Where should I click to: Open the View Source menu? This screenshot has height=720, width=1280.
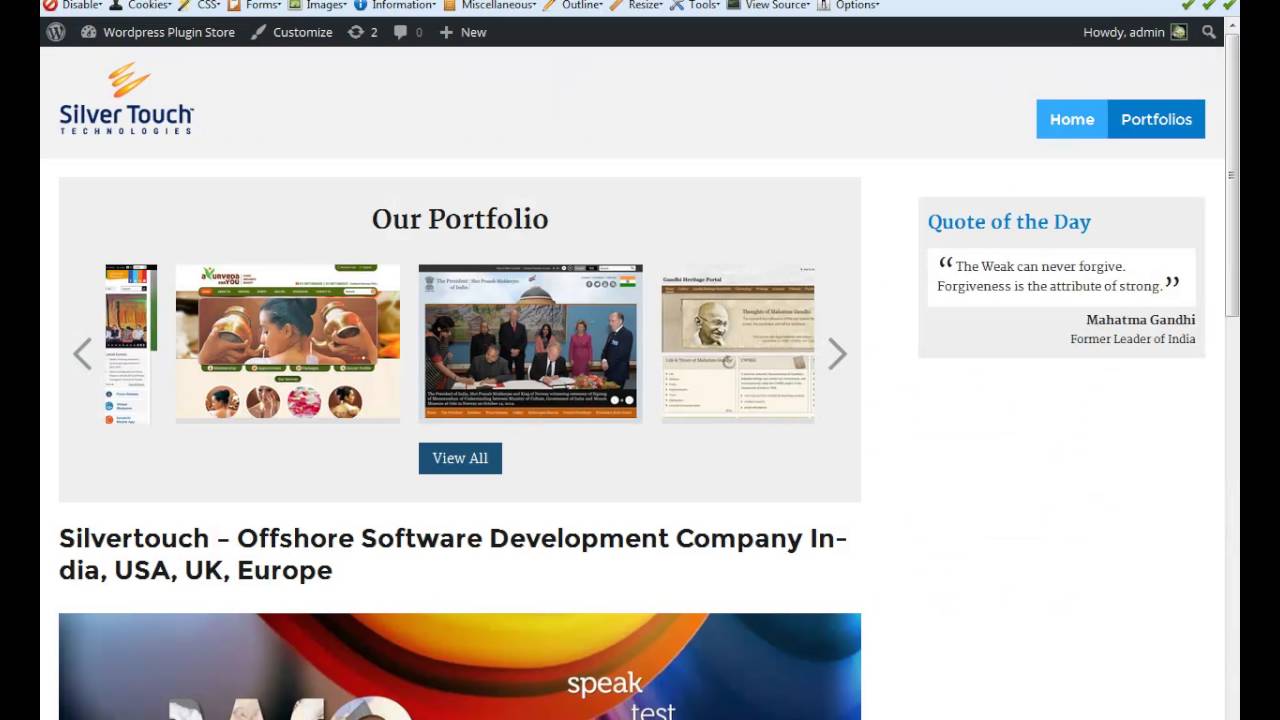click(x=769, y=5)
